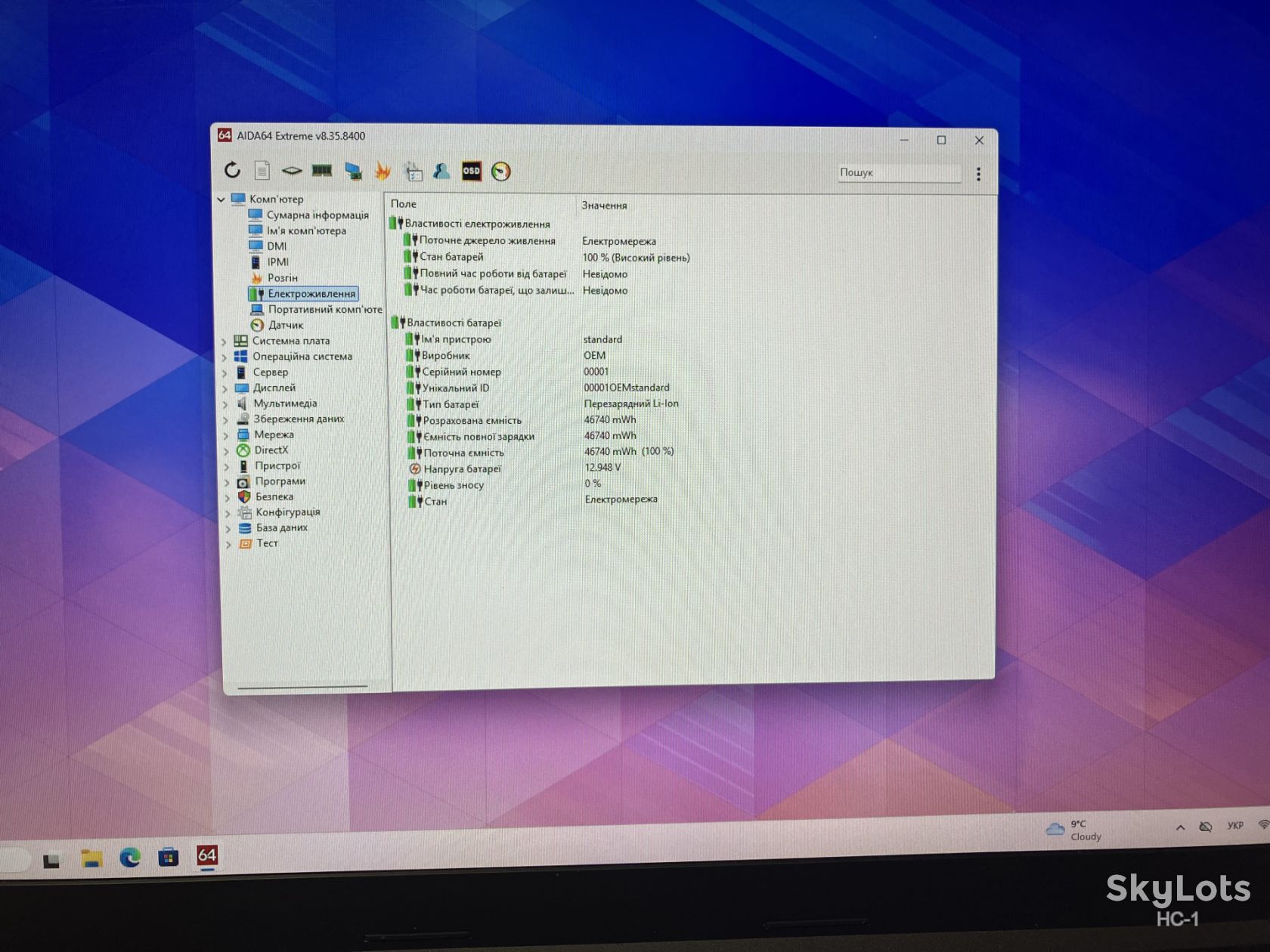Open Microsoft Store from the taskbar

(x=168, y=858)
